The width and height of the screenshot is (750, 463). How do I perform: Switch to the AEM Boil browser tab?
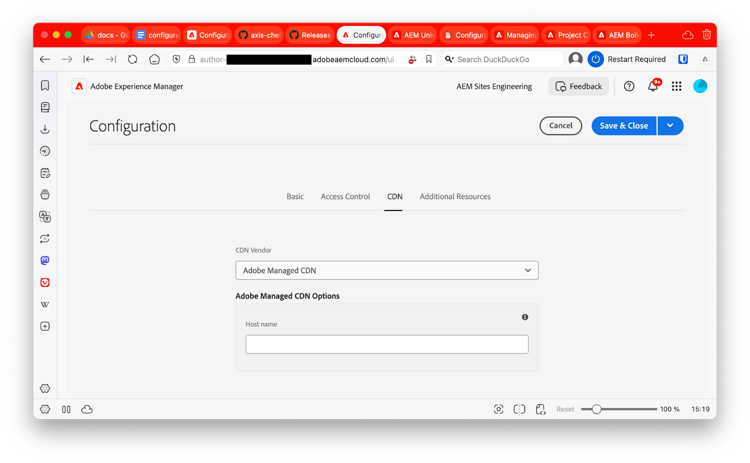[x=617, y=35]
